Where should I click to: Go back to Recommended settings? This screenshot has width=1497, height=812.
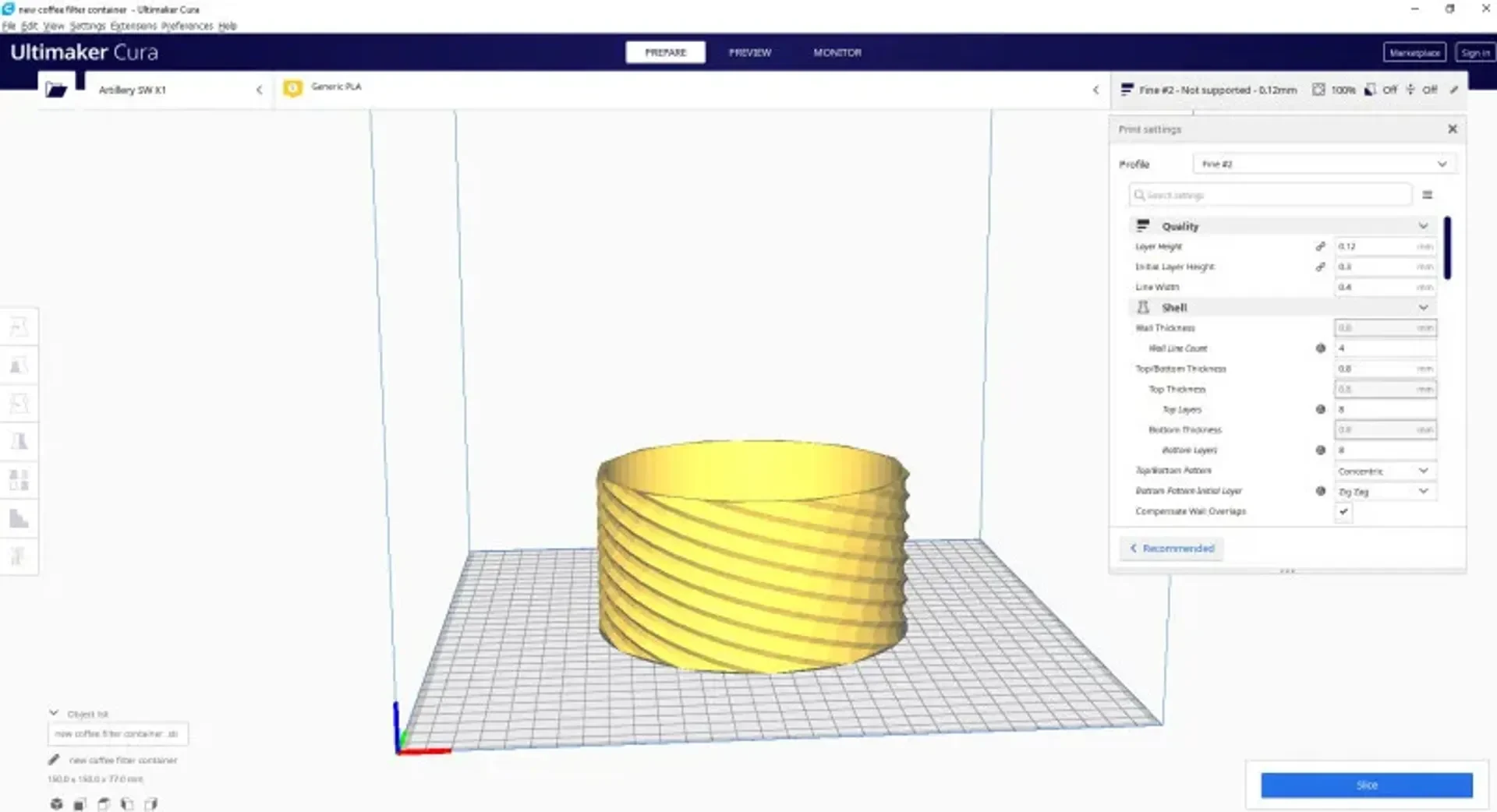pos(1172,549)
